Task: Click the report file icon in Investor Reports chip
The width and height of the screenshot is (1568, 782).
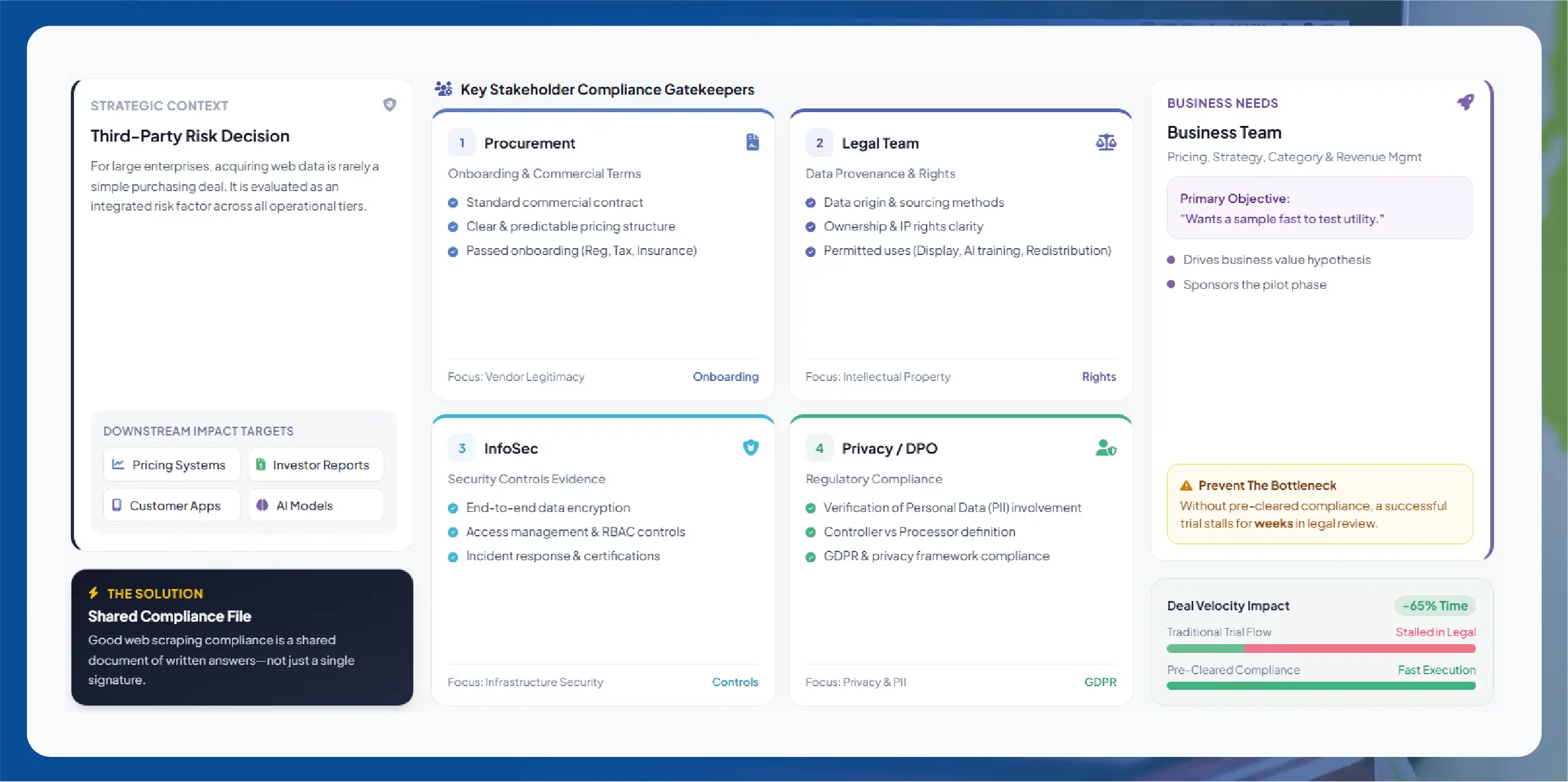Action: click(x=261, y=464)
